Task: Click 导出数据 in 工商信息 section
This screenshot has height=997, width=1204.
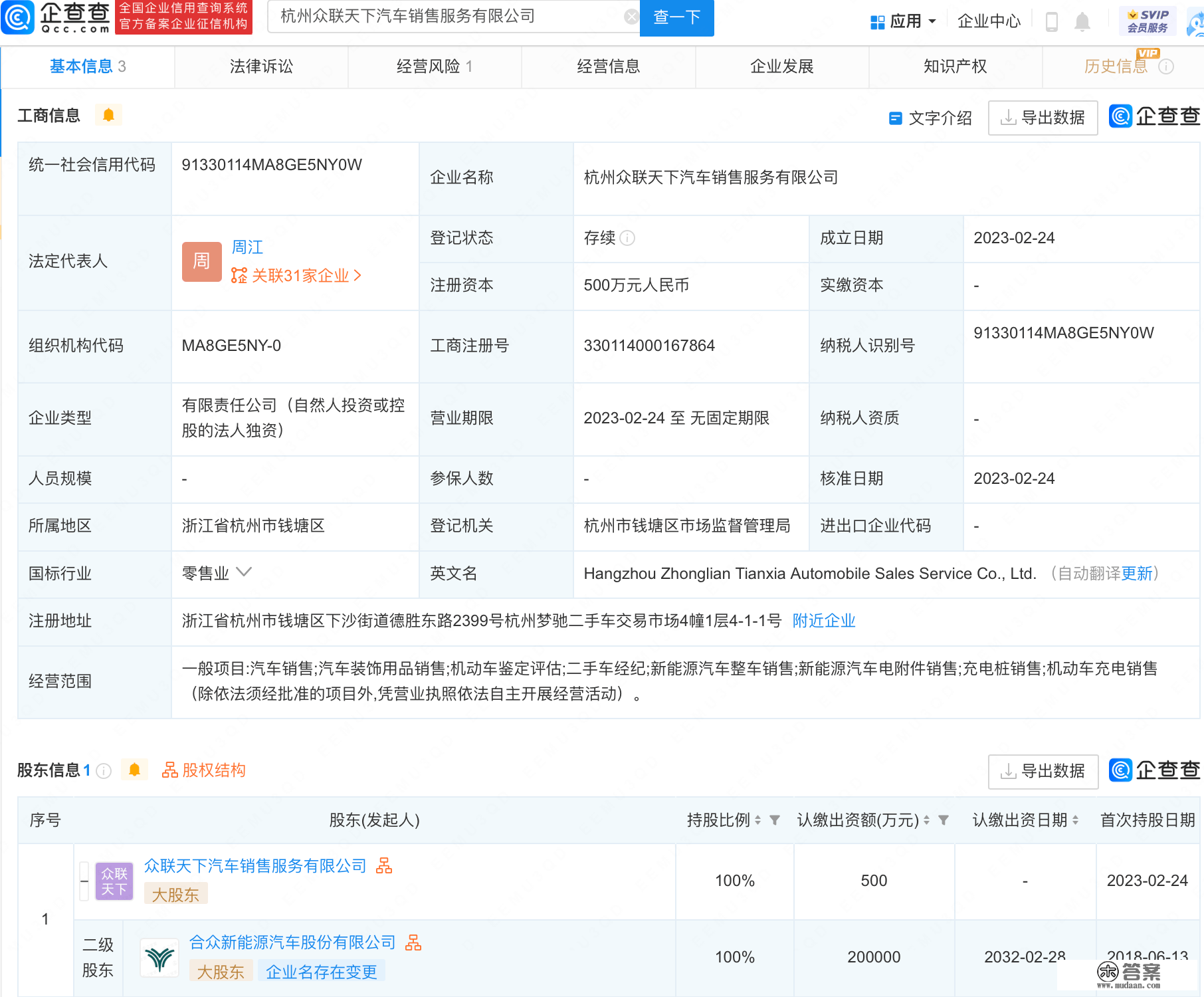Action: pos(1043,118)
